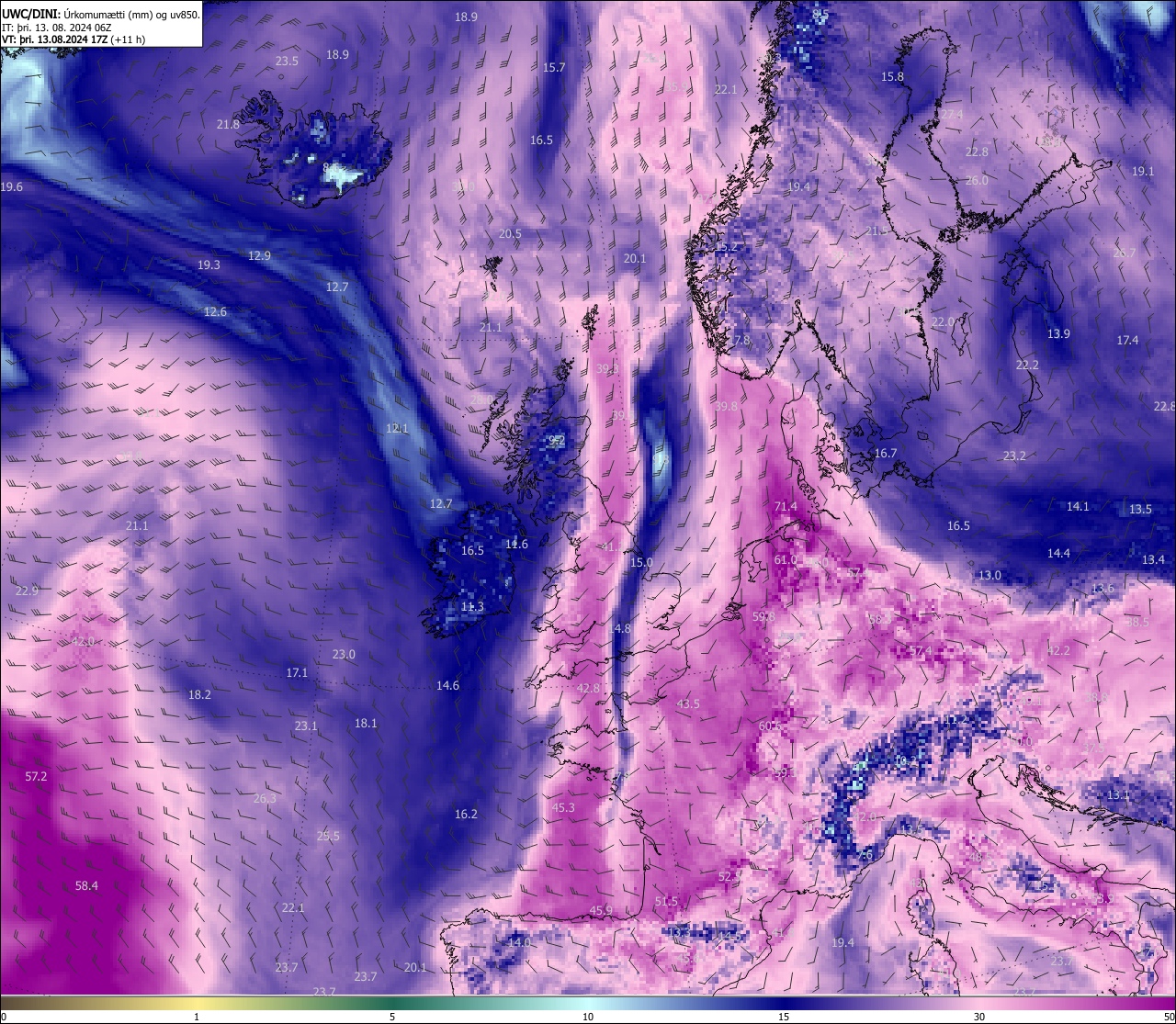1176x1024 pixels.
Task: Pick the navy colorbar segment above tick 15
Action: tap(784, 1003)
